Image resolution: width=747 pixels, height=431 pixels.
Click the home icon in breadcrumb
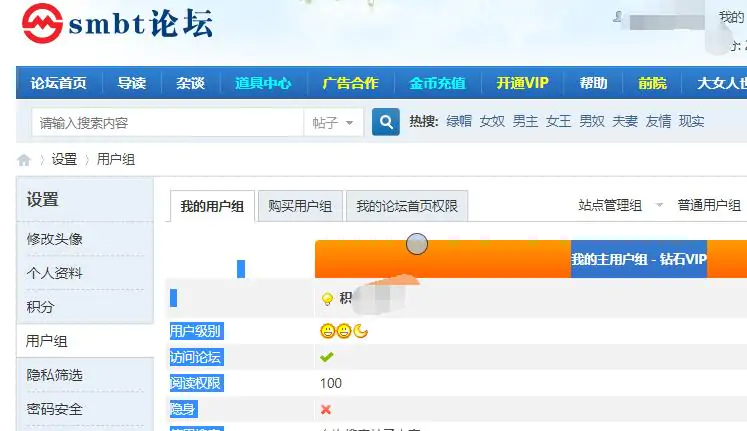point(24,160)
